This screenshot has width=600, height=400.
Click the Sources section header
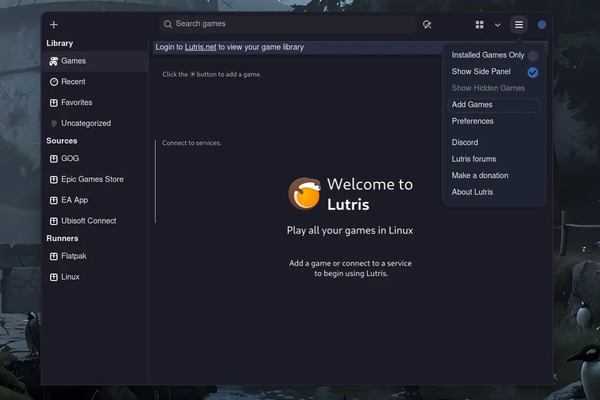point(62,141)
